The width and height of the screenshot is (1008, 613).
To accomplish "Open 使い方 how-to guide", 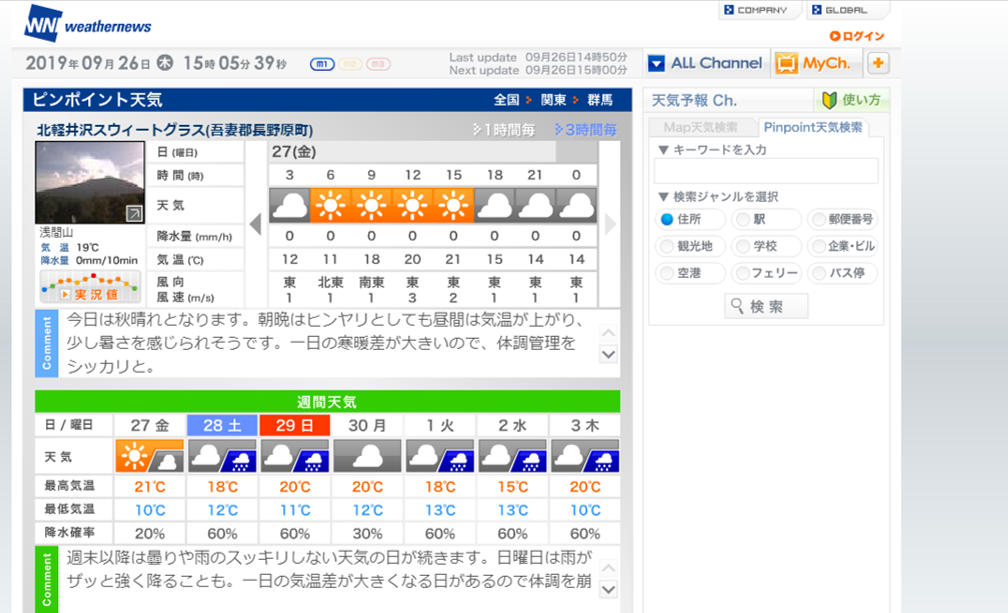I will pyautogui.click(x=852, y=100).
